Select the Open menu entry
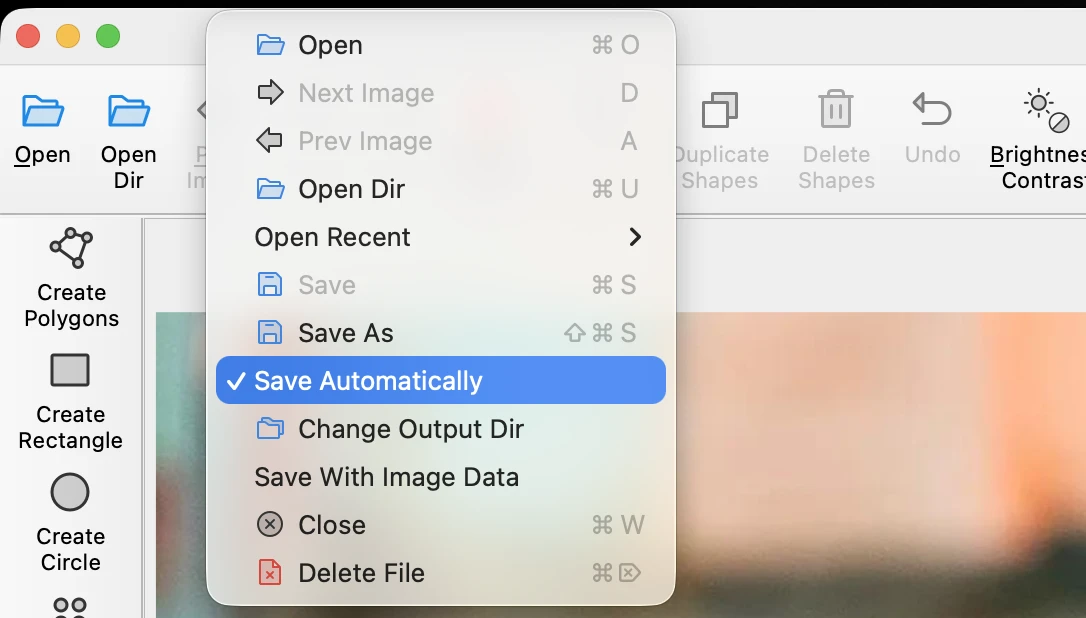The image size is (1086, 618). coord(330,45)
